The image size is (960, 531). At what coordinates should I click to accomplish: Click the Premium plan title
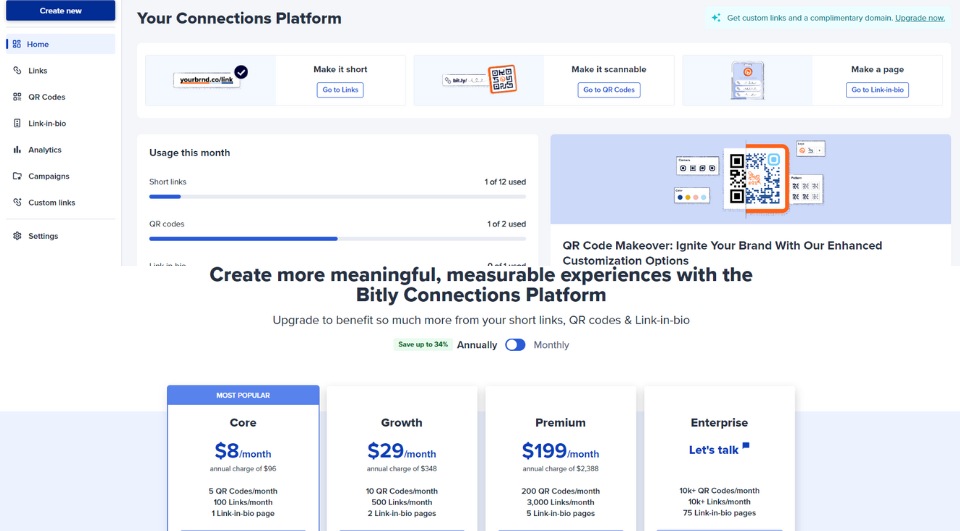560,423
